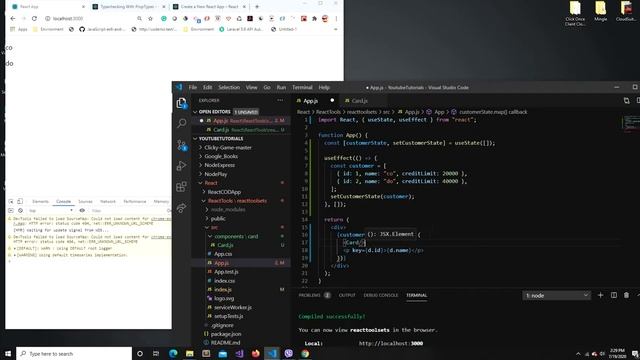This screenshot has height=360, width=640.
Task: Open the index.js file in Explorer
Action: point(223,289)
